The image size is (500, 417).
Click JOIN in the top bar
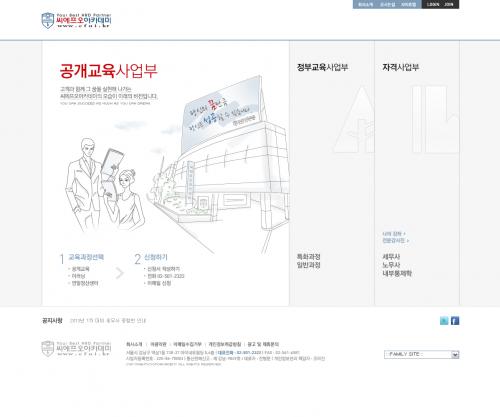pyautogui.click(x=449, y=4)
